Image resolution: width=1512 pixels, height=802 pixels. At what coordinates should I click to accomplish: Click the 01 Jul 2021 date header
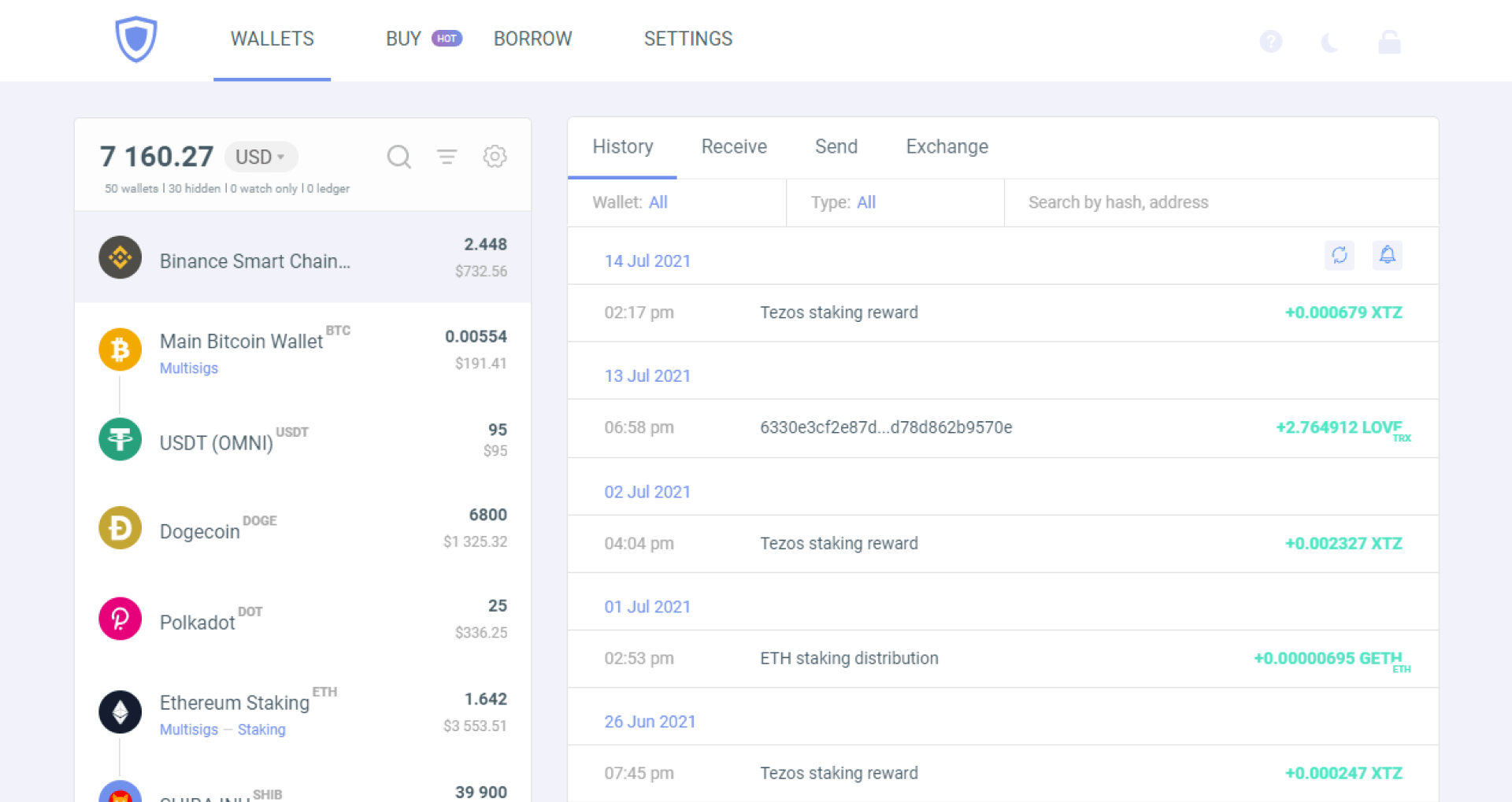647,608
